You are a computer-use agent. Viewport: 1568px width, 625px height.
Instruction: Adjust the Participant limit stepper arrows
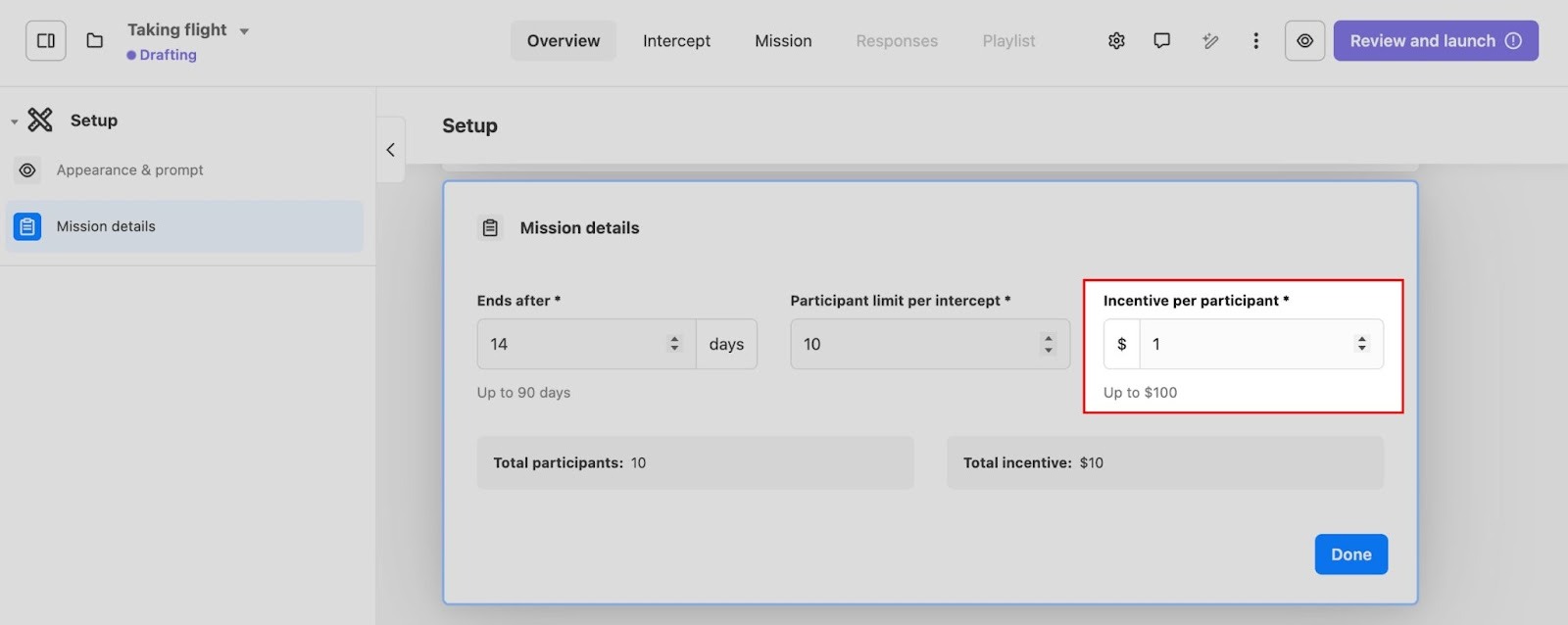[x=1049, y=344]
